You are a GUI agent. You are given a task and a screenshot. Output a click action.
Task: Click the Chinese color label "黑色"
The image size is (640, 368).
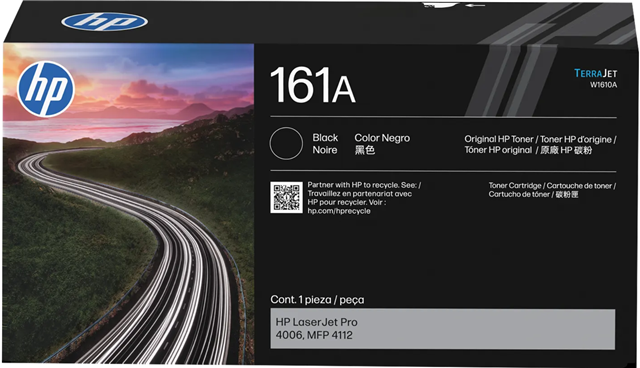pos(364,150)
